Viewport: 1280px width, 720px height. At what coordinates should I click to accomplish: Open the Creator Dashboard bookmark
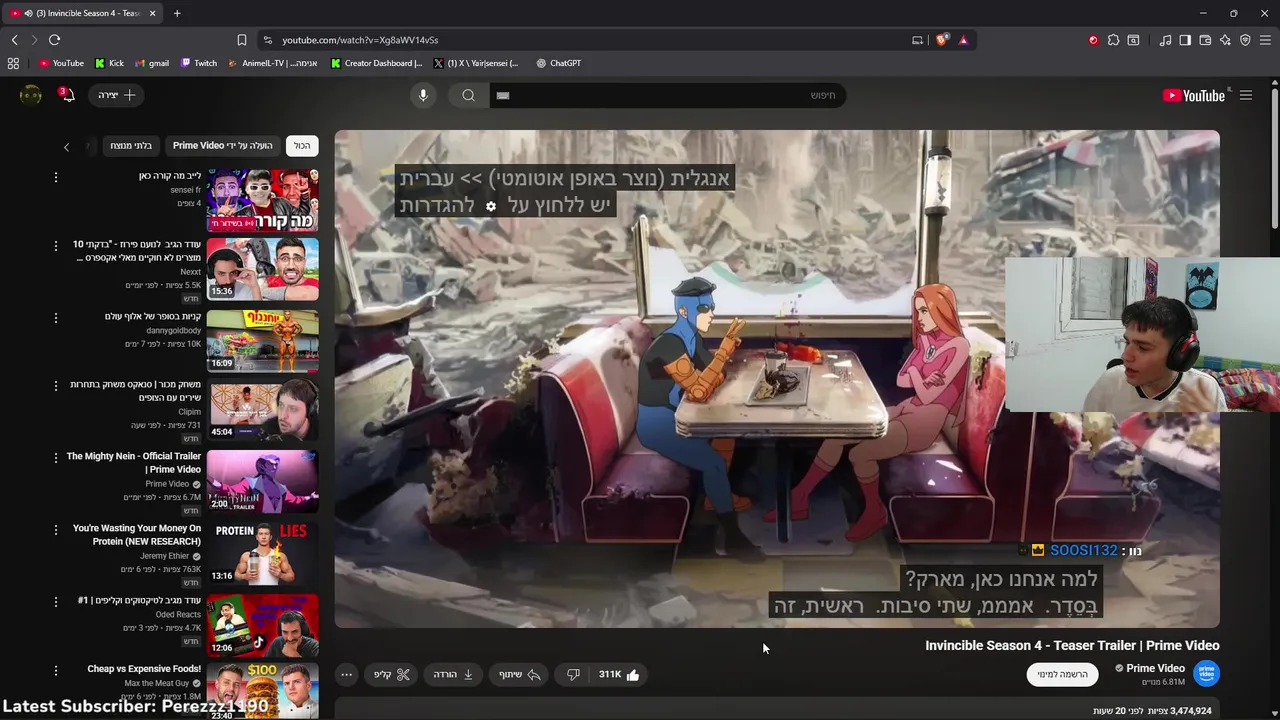(x=376, y=63)
